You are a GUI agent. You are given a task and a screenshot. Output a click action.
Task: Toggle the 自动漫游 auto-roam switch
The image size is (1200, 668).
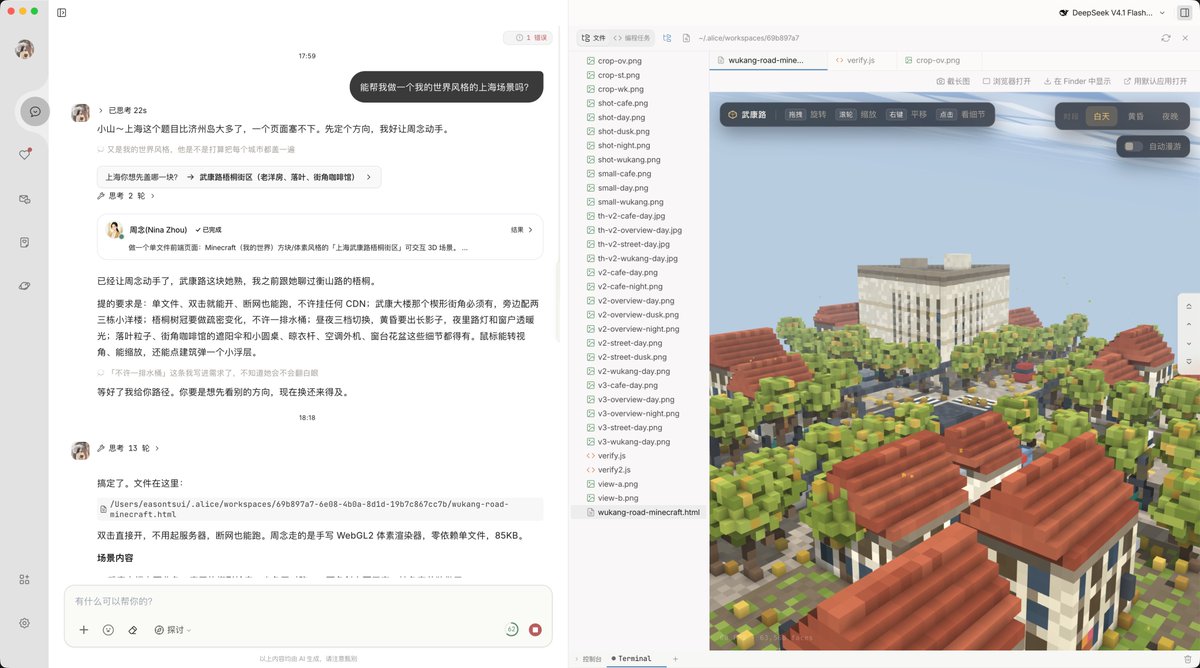tap(1133, 147)
